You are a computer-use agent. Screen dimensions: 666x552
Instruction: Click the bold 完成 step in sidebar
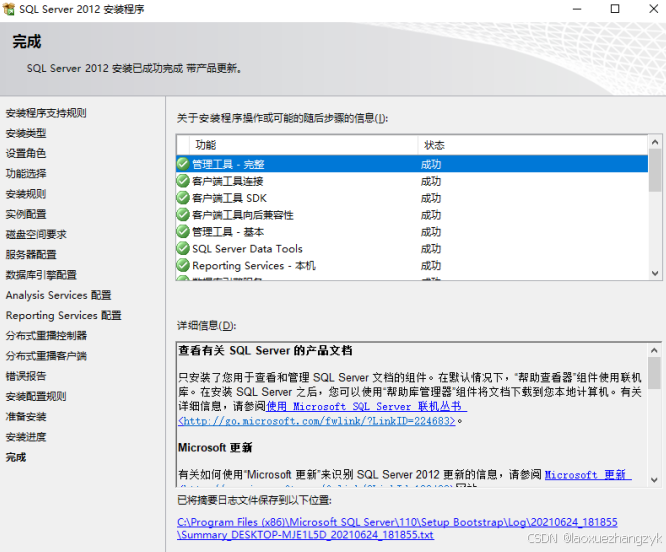point(16,457)
